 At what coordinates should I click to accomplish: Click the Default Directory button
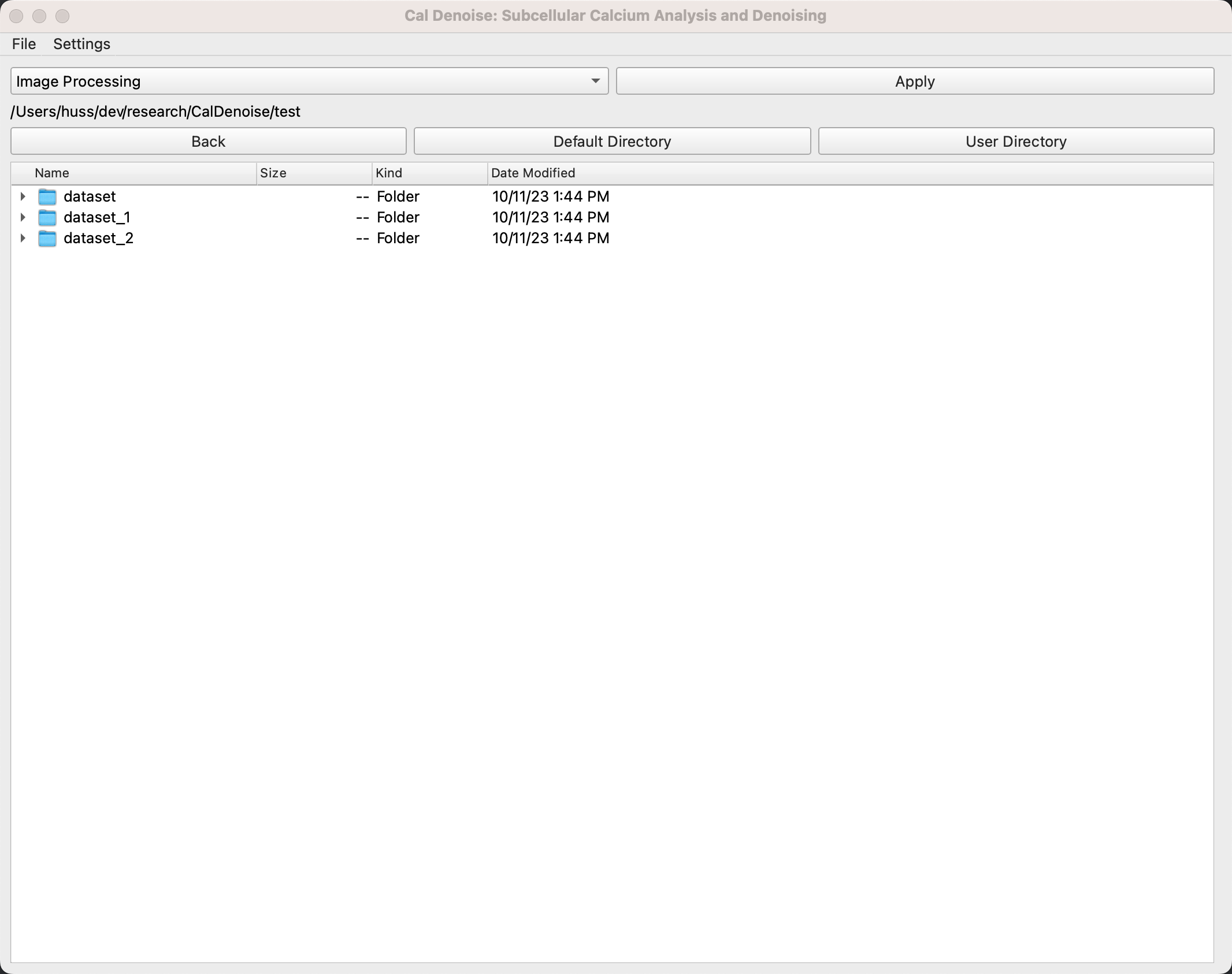coord(612,142)
